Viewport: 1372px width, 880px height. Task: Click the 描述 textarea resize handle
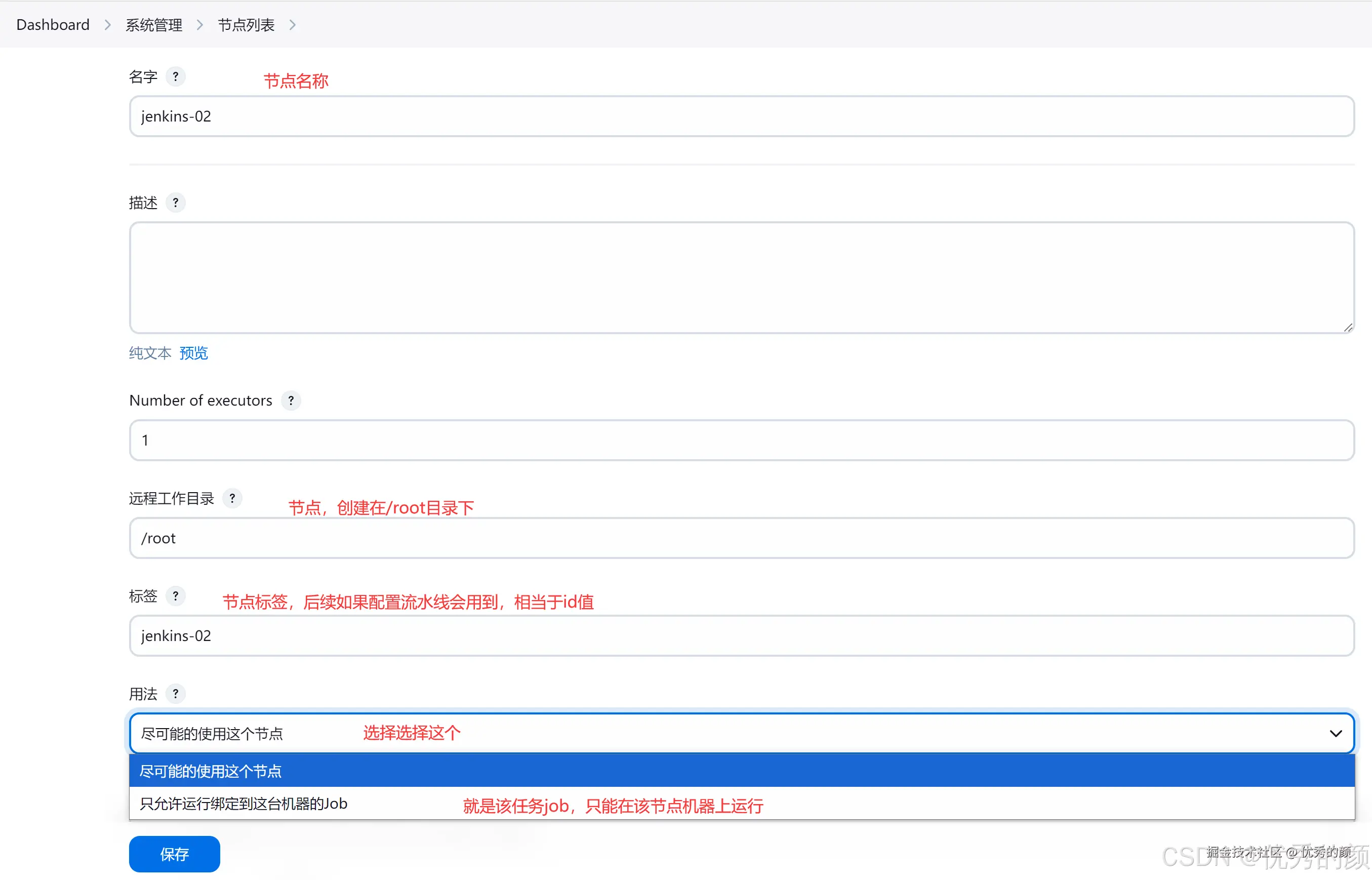pyautogui.click(x=1347, y=328)
